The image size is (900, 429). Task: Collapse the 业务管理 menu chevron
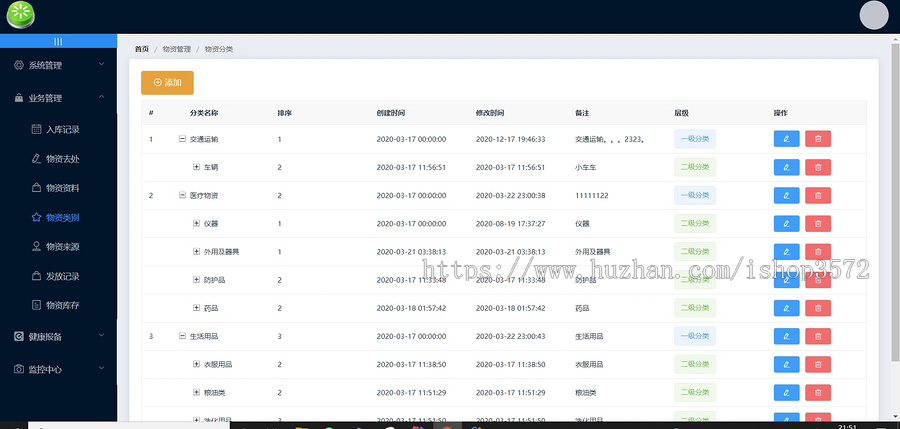click(102, 97)
